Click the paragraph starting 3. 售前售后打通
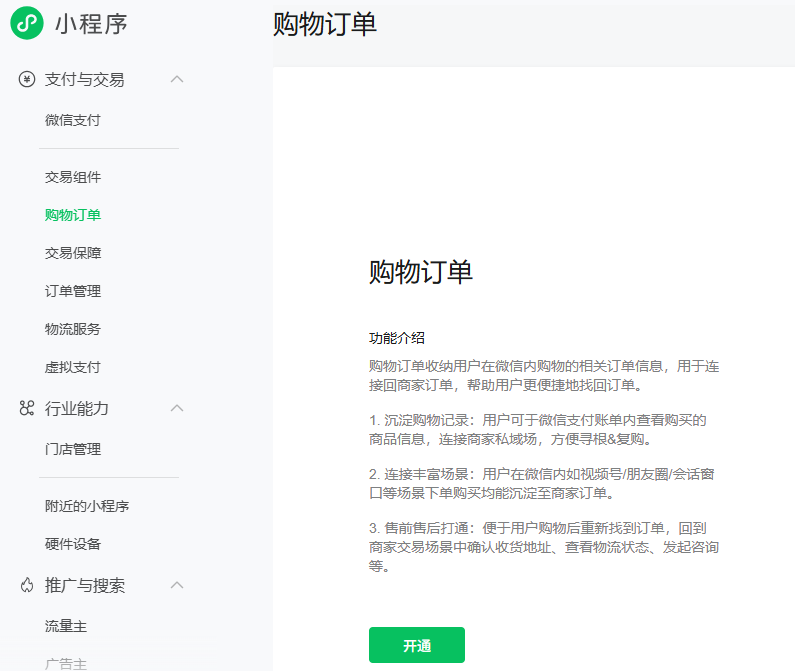The image size is (795, 671). click(x=544, y=547)
